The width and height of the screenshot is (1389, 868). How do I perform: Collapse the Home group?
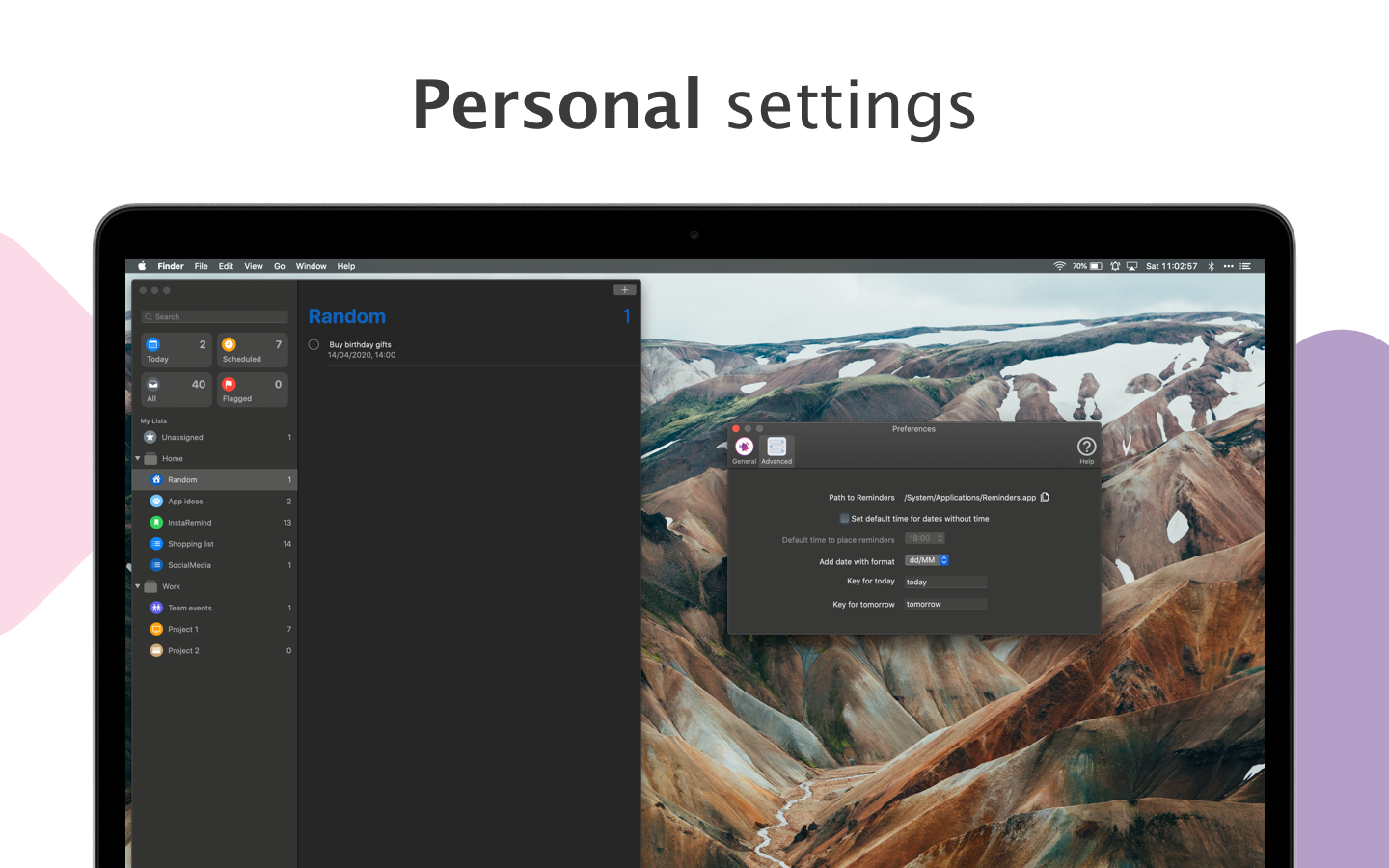138,459
